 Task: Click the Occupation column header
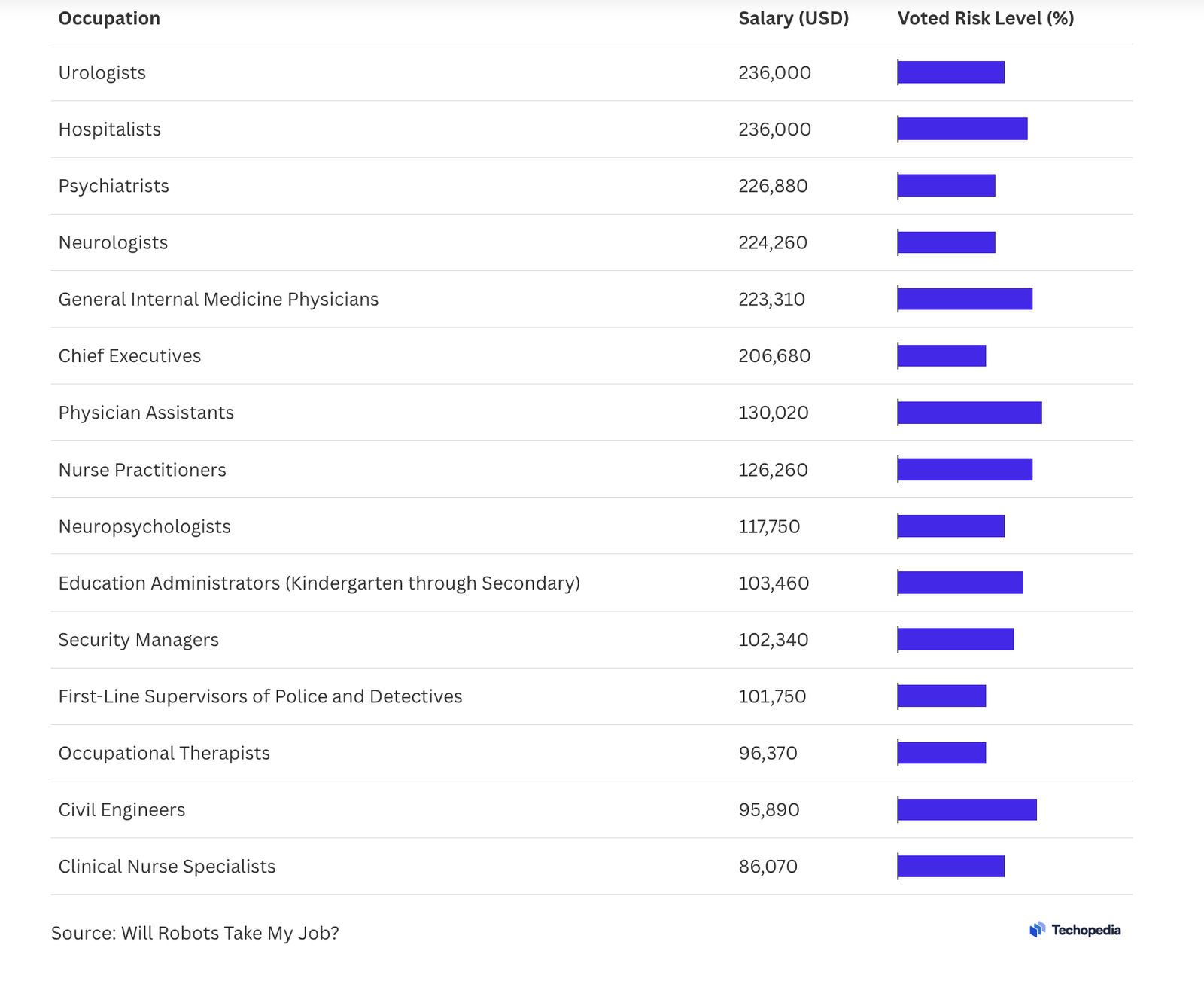109,18
